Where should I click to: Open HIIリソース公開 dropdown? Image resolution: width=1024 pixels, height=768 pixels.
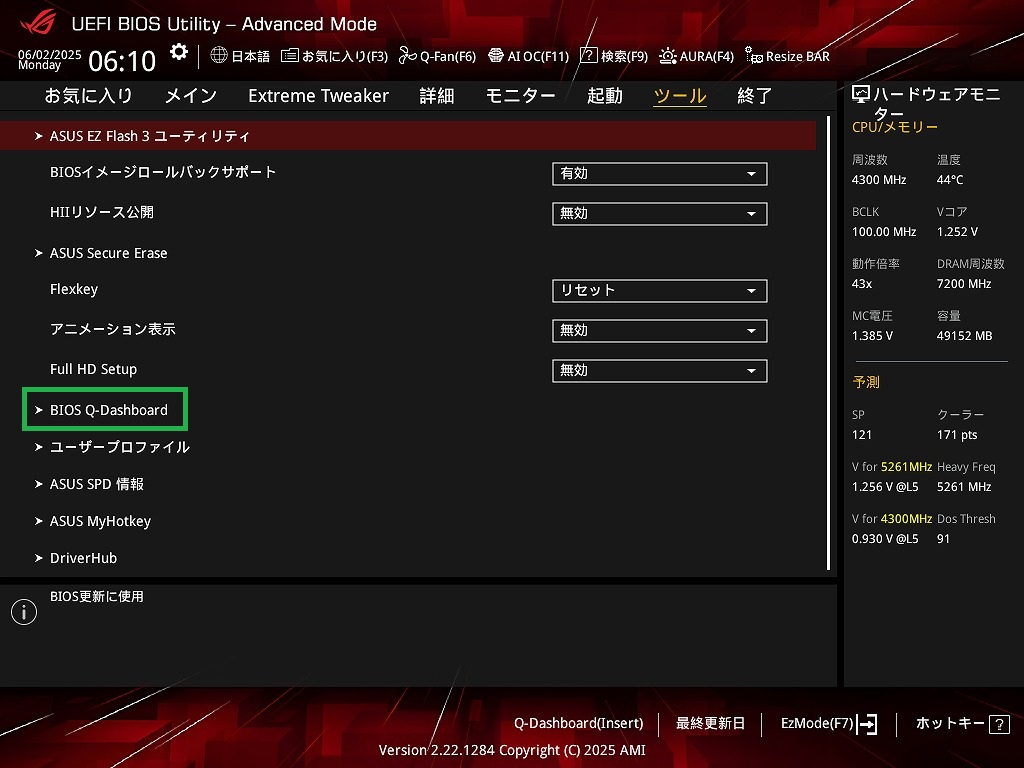[x=660, y=214]
